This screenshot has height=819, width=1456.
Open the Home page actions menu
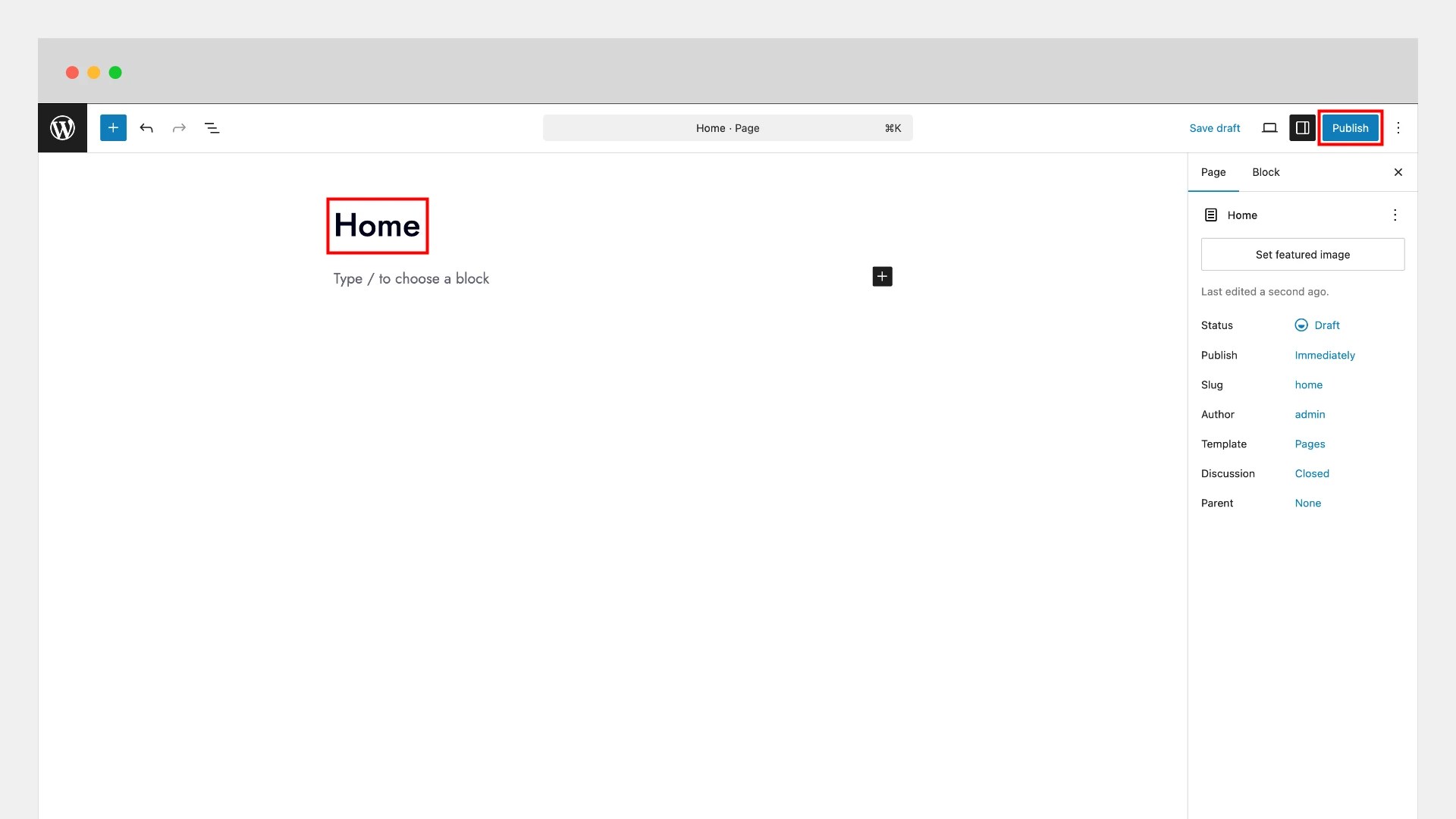coord(1395,215)
